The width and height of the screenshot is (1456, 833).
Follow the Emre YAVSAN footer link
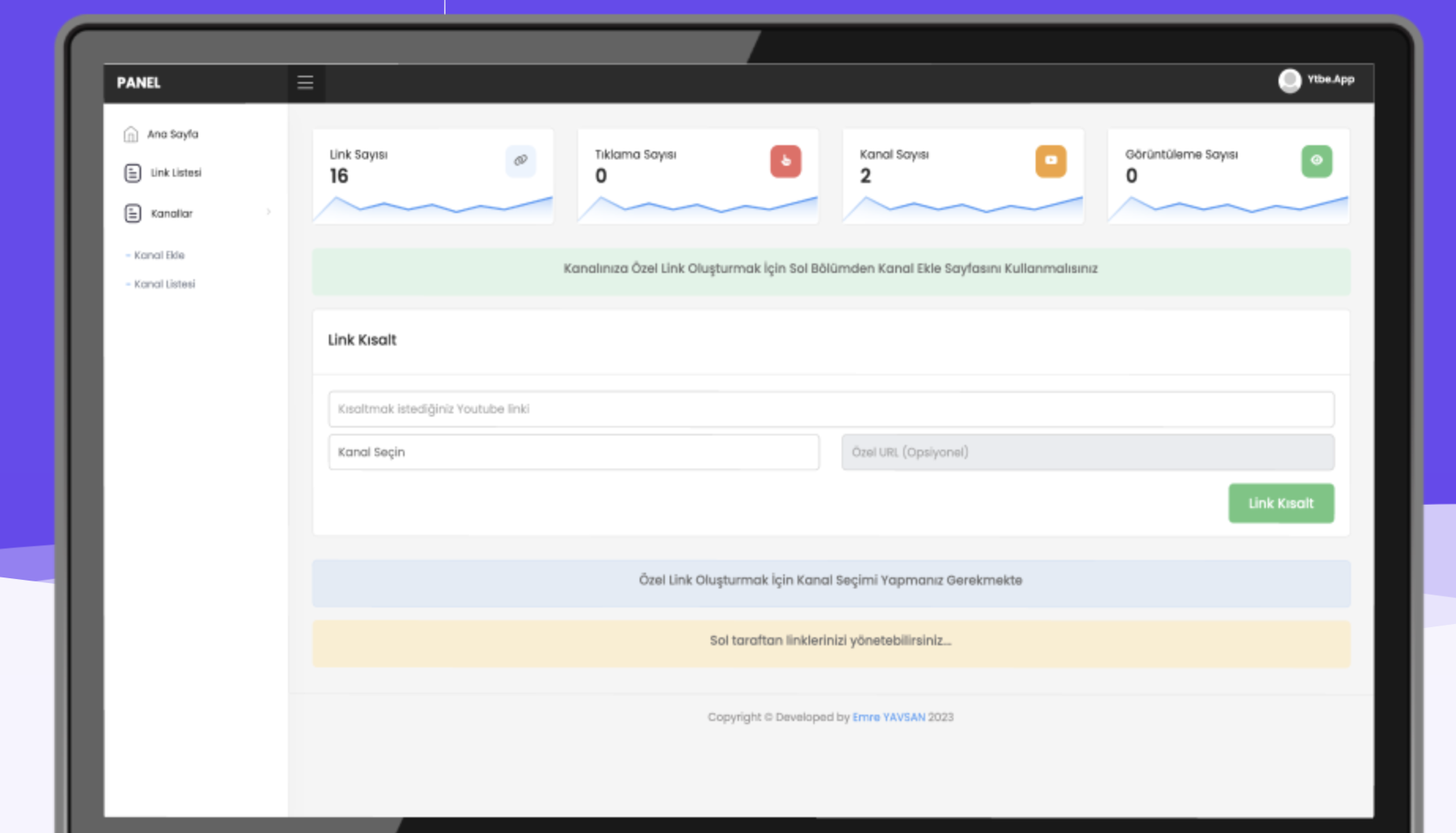point(888,717)
